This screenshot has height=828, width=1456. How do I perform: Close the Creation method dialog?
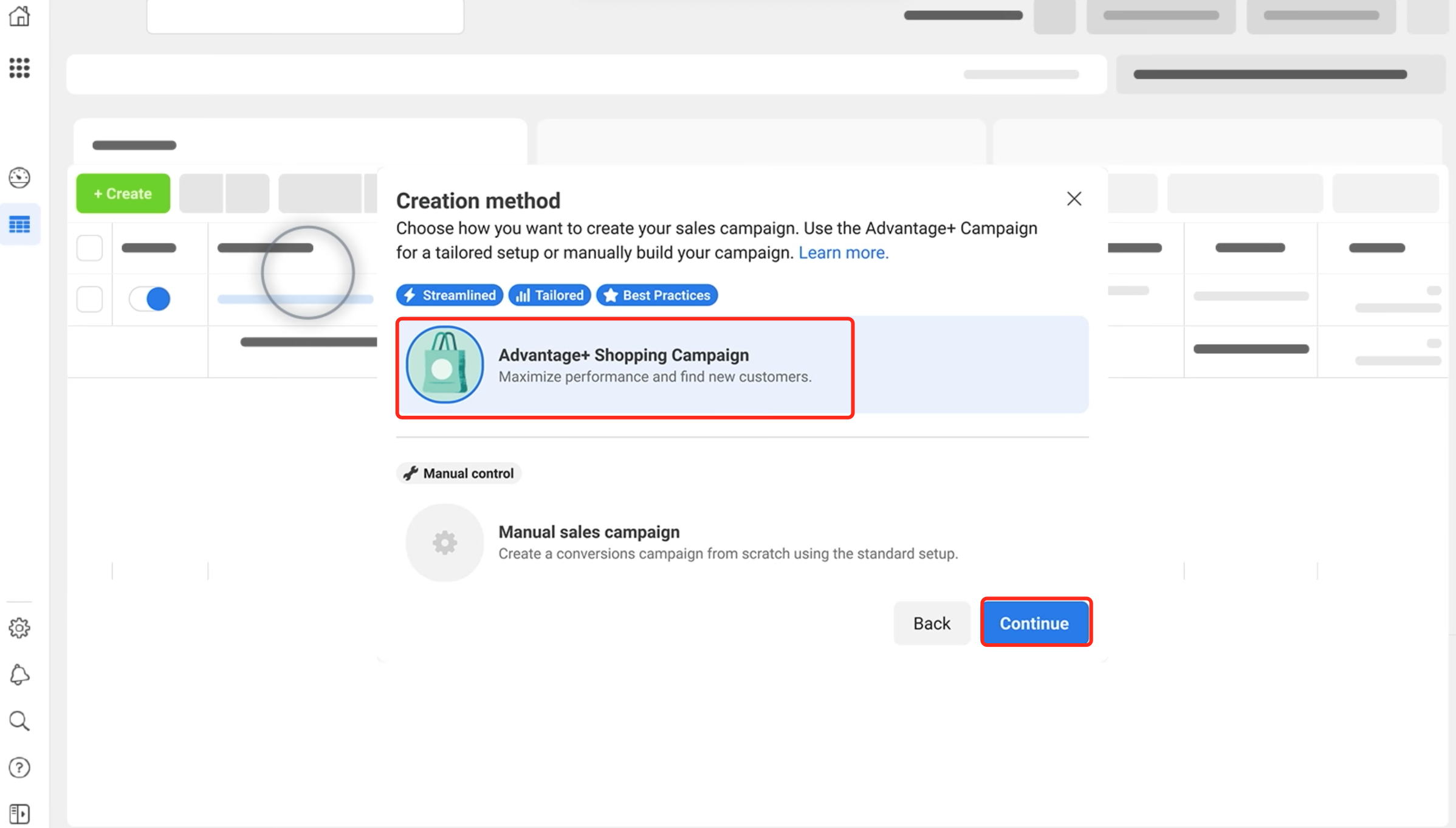(1074, 199)
